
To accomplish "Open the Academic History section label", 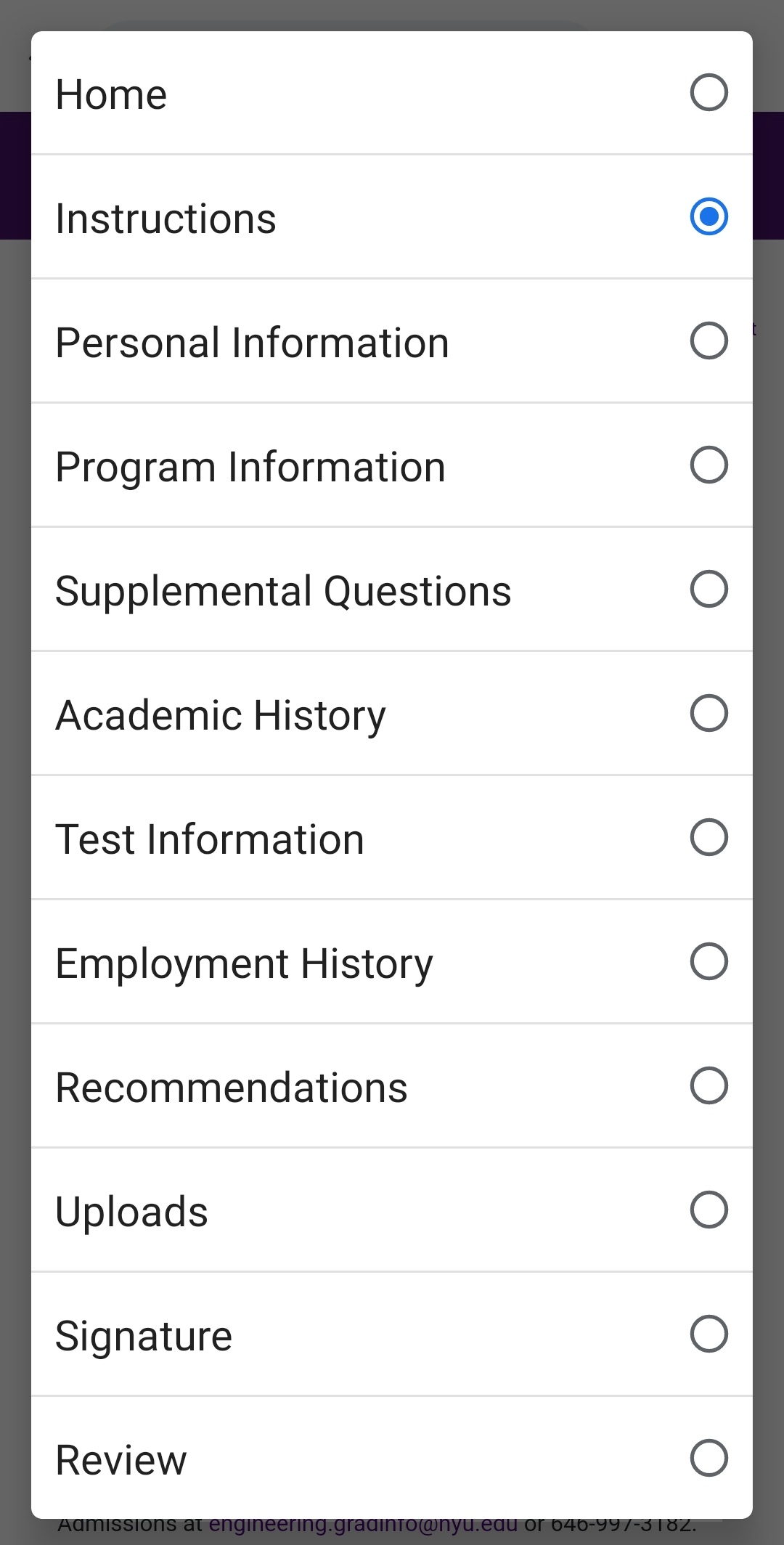I will point(221,716).
